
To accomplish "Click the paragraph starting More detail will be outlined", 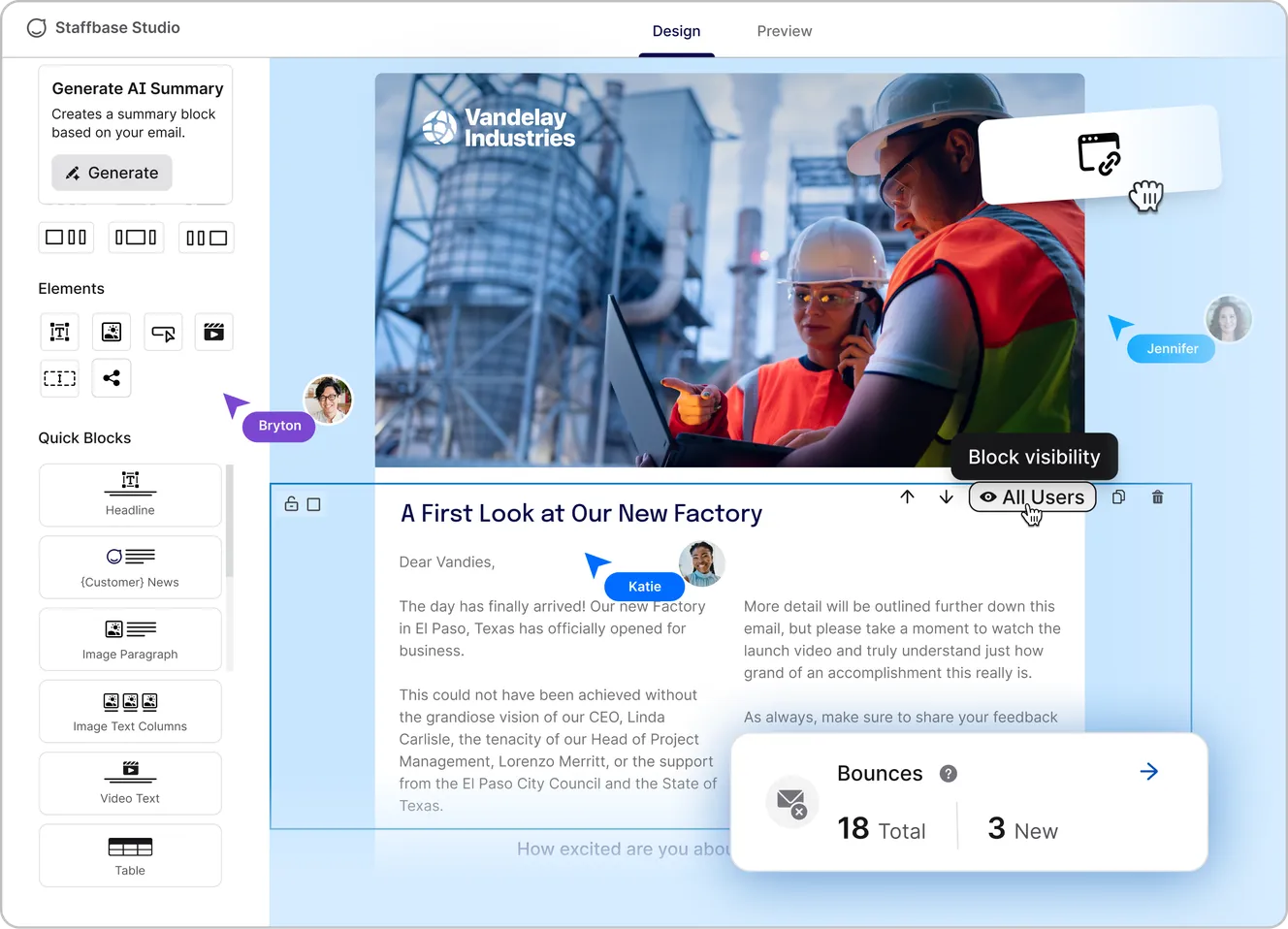I will pos(902,639).
